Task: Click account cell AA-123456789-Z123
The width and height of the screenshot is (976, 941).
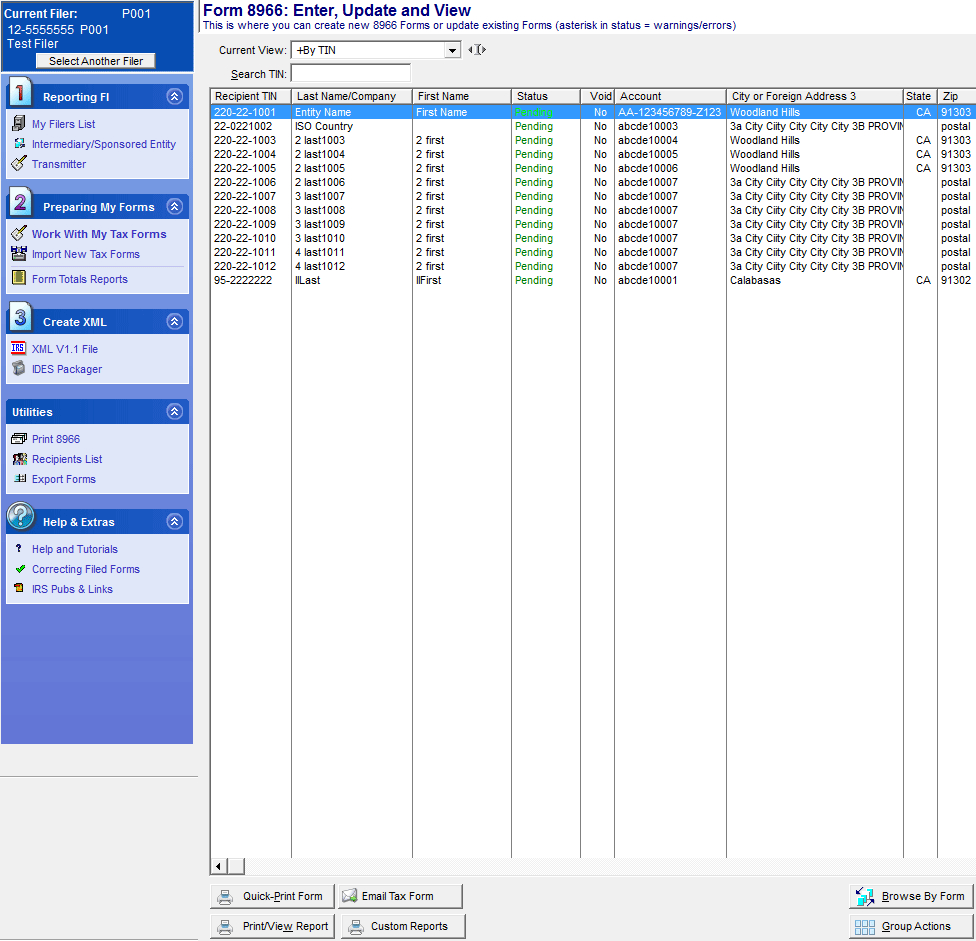Action: pos(669,112)
